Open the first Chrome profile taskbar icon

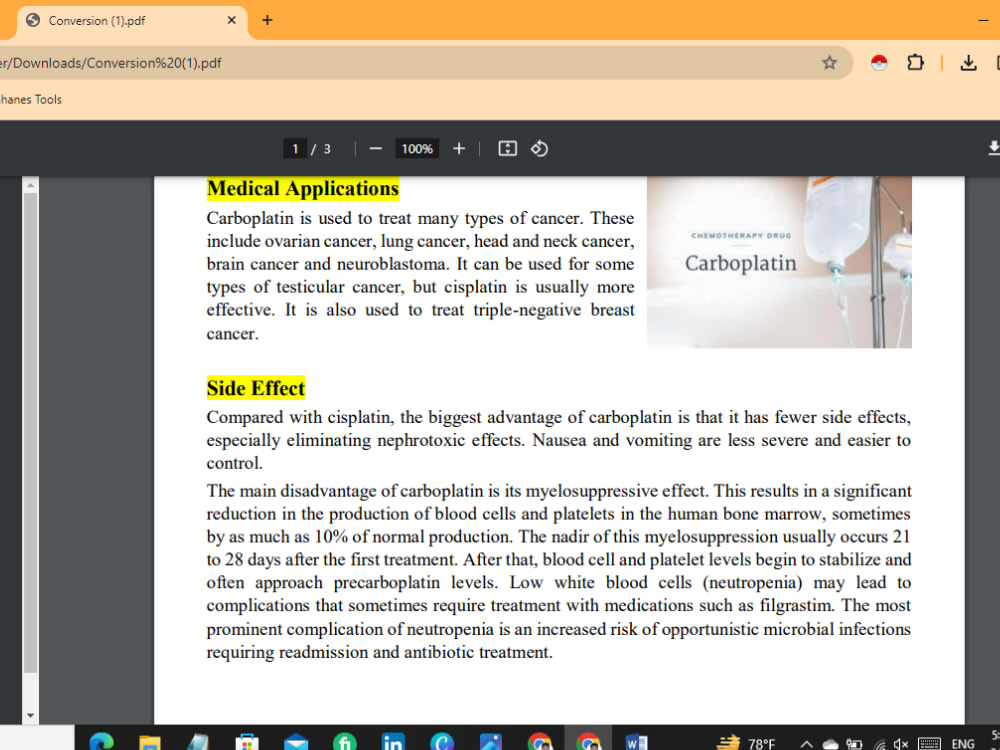coord(540,742)
